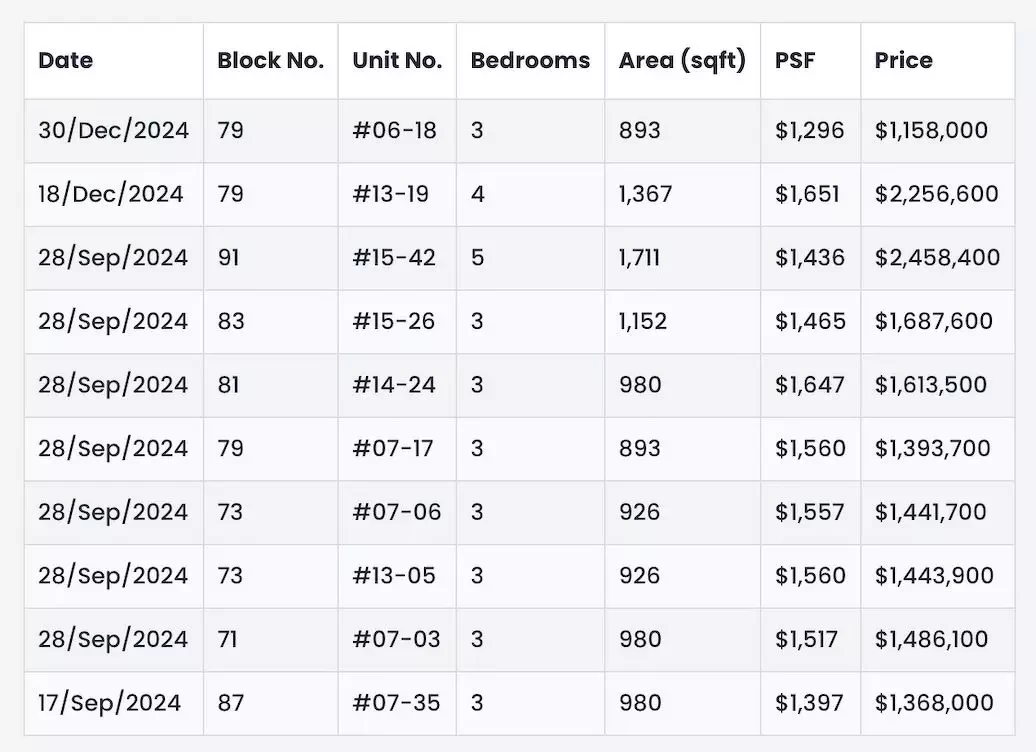1036x752 pixels.
Task: Click the $1,647 PSF cell
Action: [811, 385]
